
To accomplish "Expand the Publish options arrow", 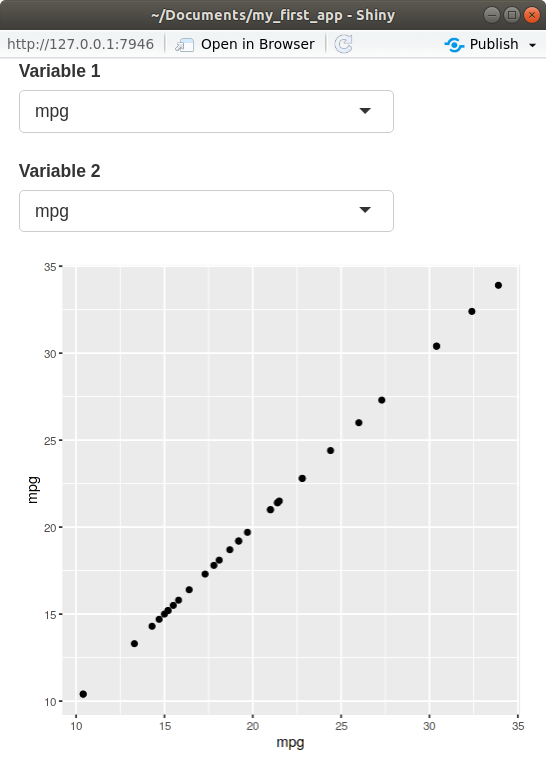I will 532,45.
